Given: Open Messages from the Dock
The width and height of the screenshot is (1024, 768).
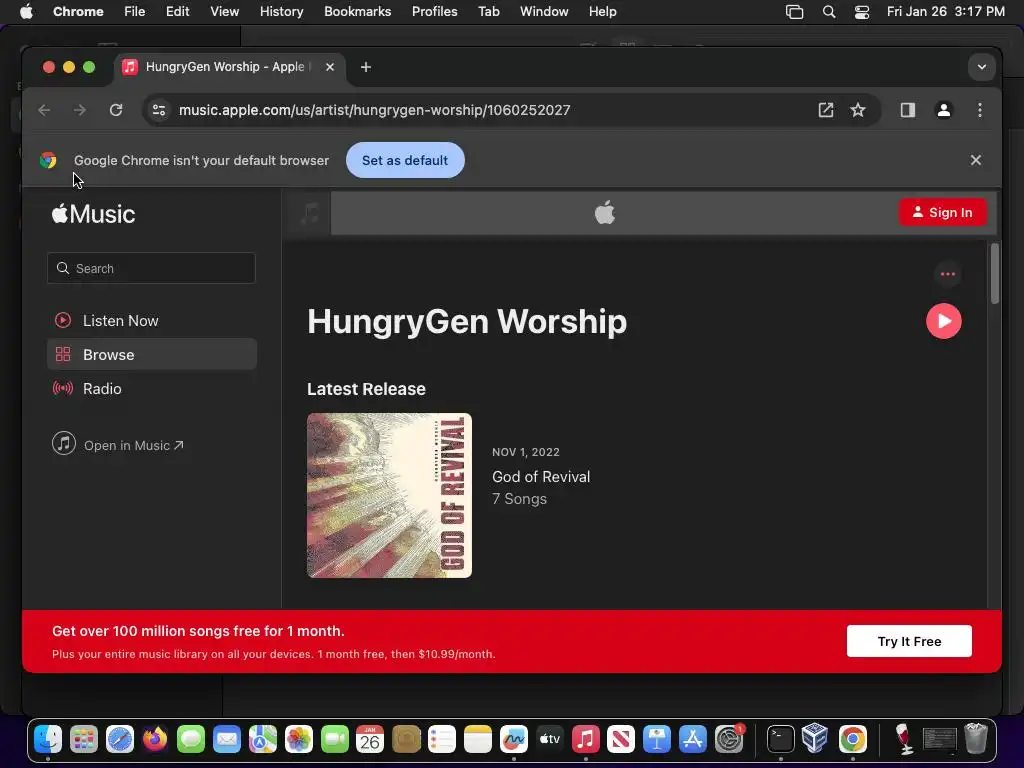Looking at the screenshot, I should pos(191,739).
